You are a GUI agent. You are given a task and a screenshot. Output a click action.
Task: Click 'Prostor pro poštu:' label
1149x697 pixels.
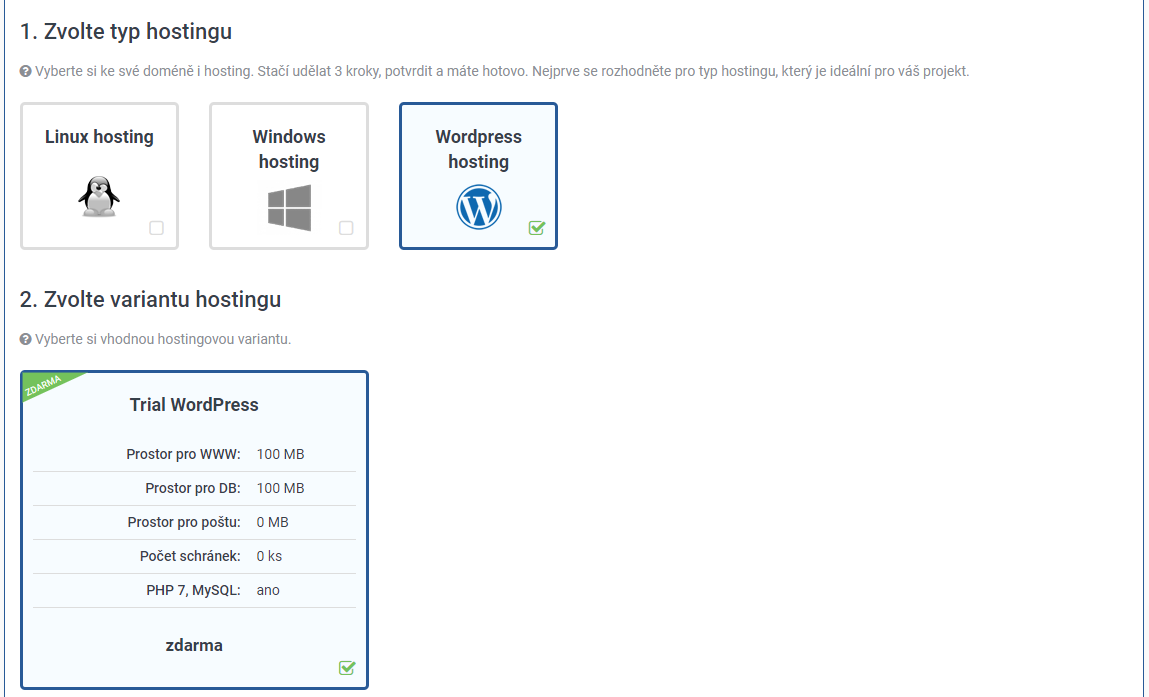[x=184, y=523]
